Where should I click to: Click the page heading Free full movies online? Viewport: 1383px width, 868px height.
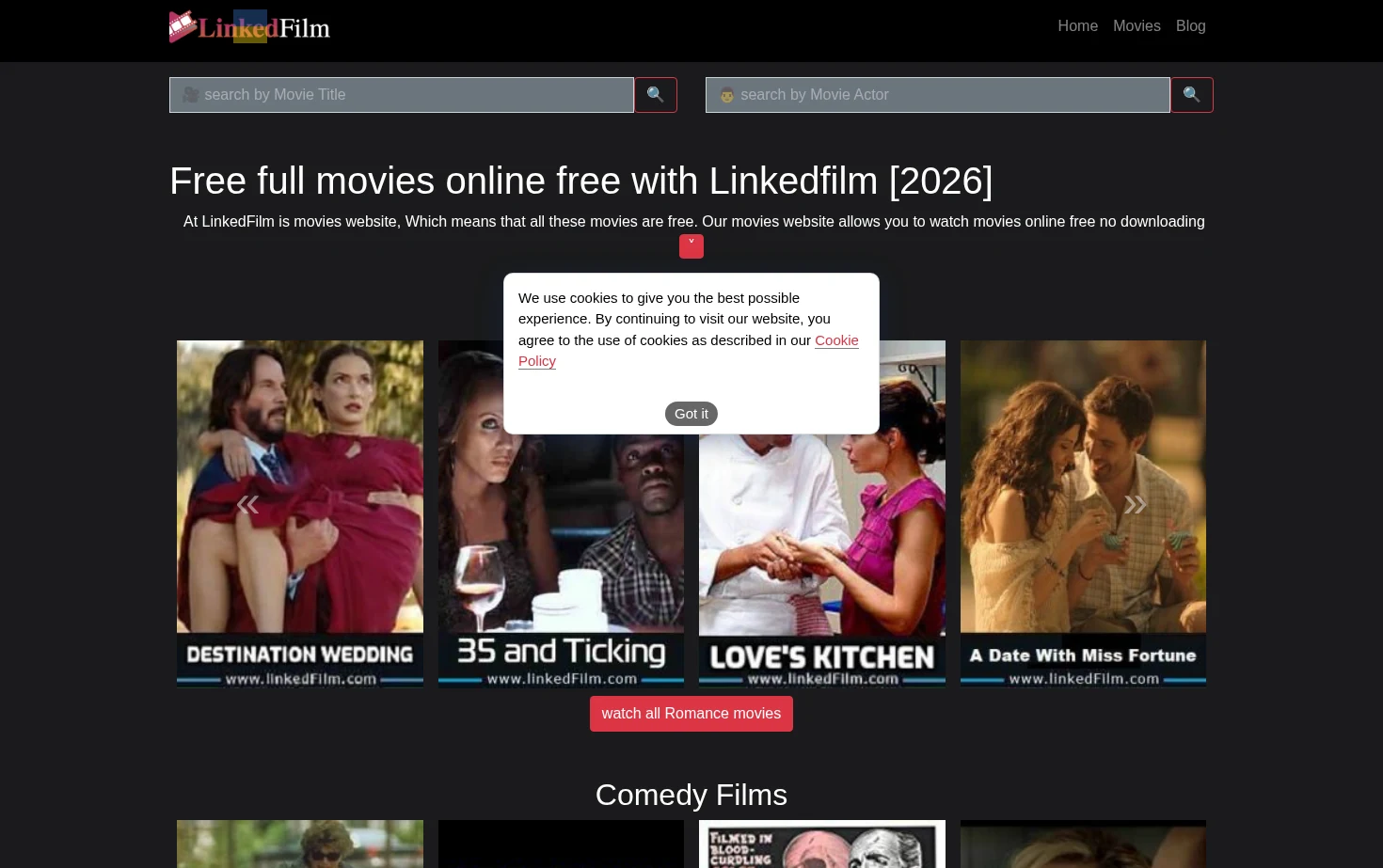pos(580,181)
